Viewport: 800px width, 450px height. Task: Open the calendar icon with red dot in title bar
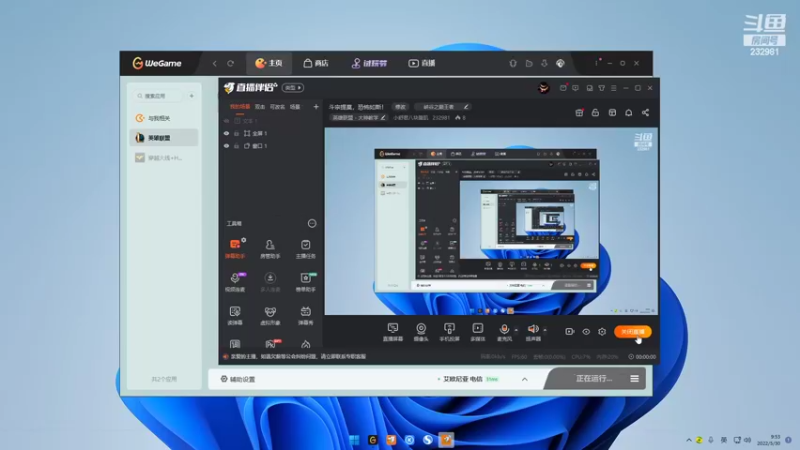[563, 88]
